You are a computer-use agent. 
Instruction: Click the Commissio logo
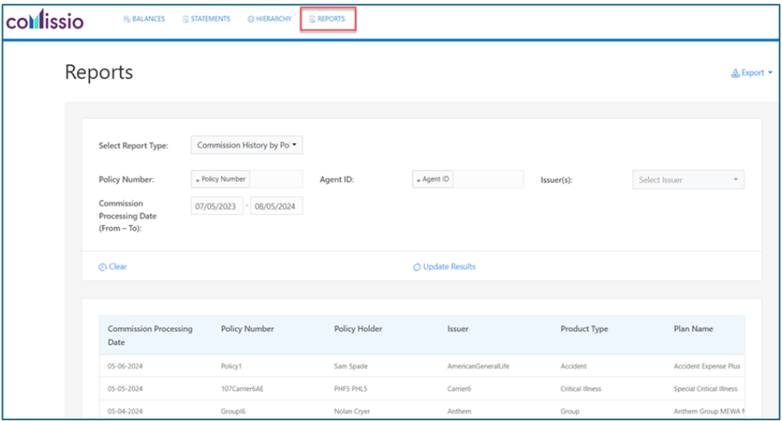45,19
